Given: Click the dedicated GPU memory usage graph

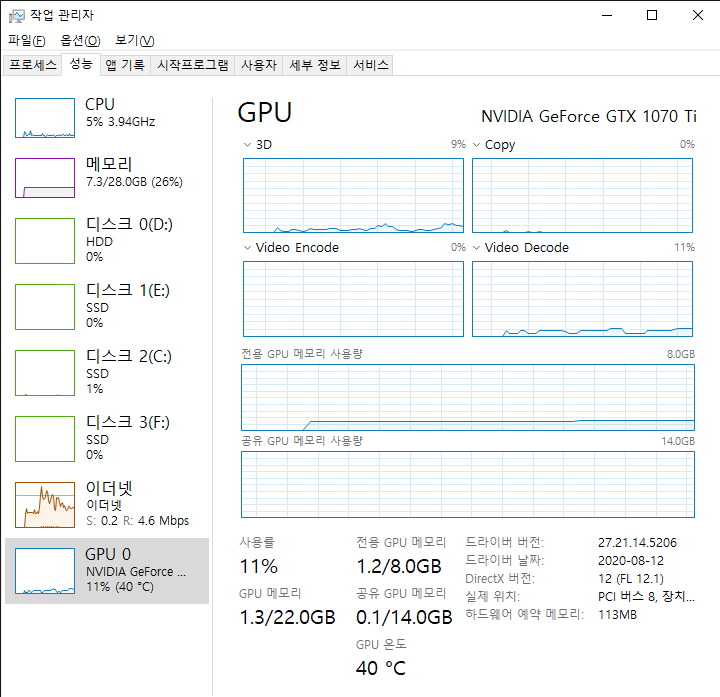Looking at the screenshot, I should (467, 398).
